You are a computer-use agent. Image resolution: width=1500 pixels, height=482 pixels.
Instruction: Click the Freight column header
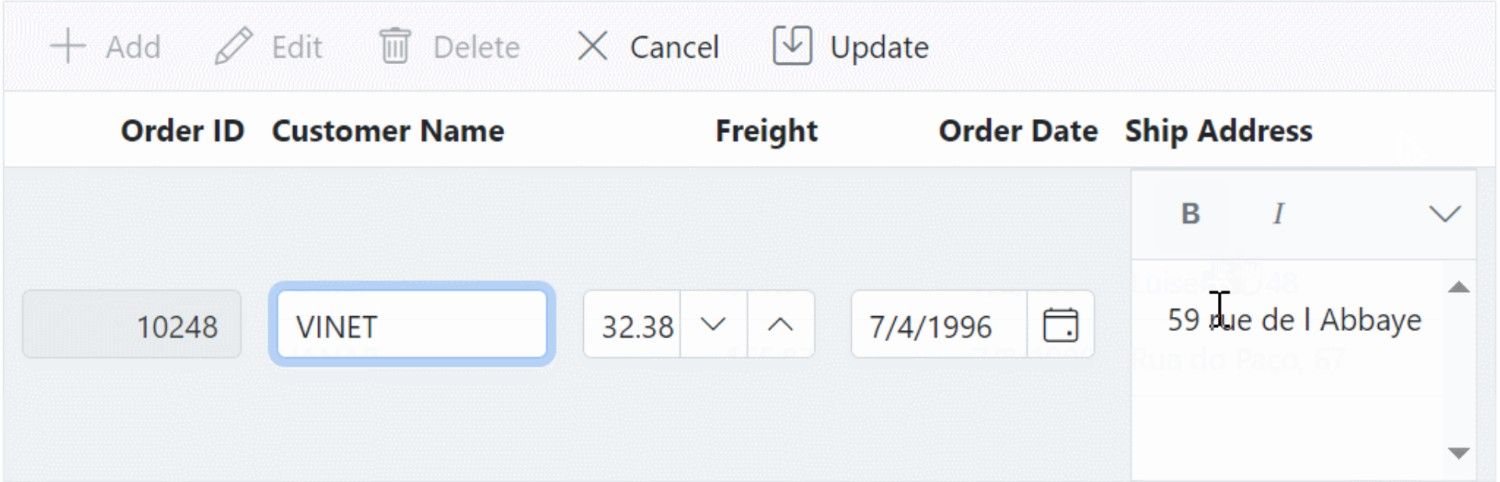pos(767,131)
